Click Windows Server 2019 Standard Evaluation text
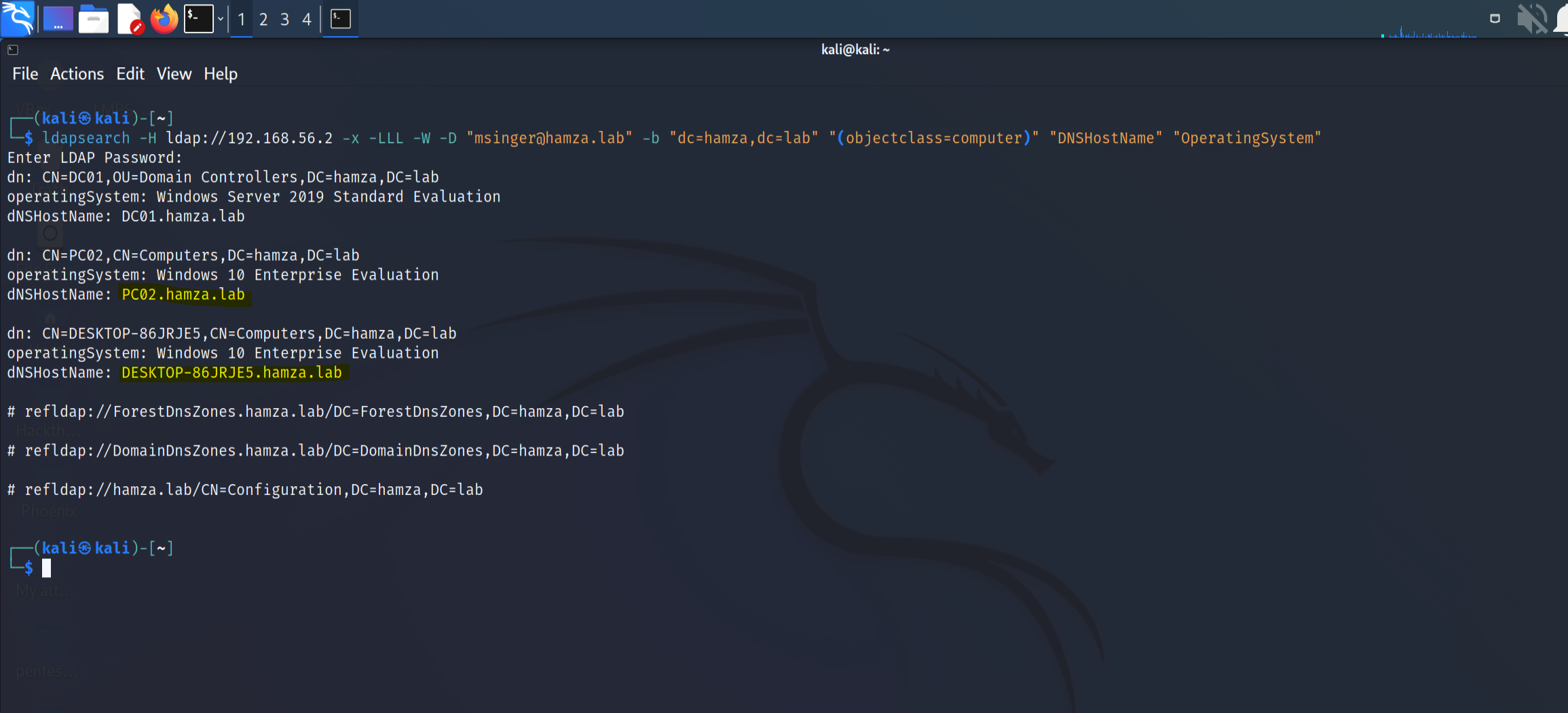The image size is (1568, 713). [329, 197]
